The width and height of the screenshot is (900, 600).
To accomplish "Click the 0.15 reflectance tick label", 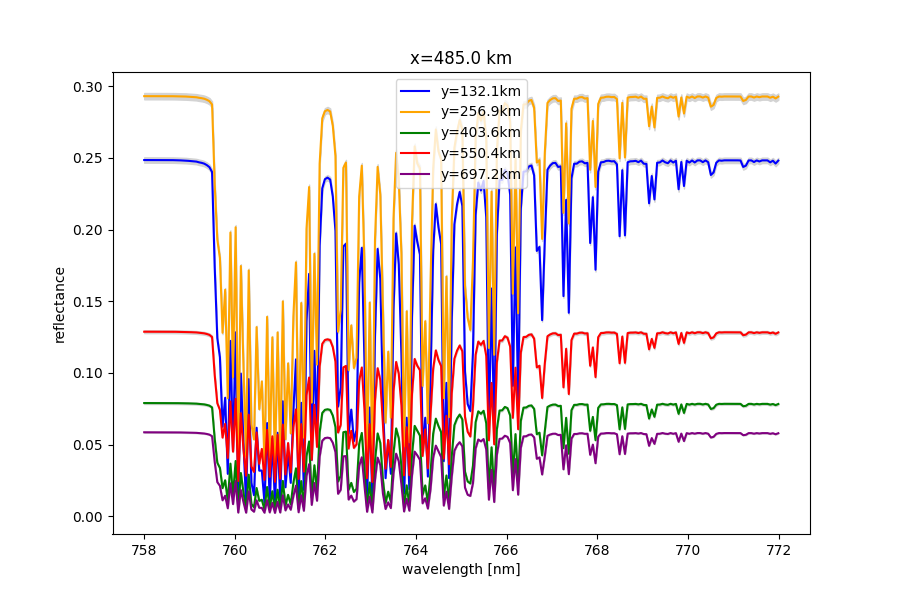I will pyautogui.click(x=87, y=302).
